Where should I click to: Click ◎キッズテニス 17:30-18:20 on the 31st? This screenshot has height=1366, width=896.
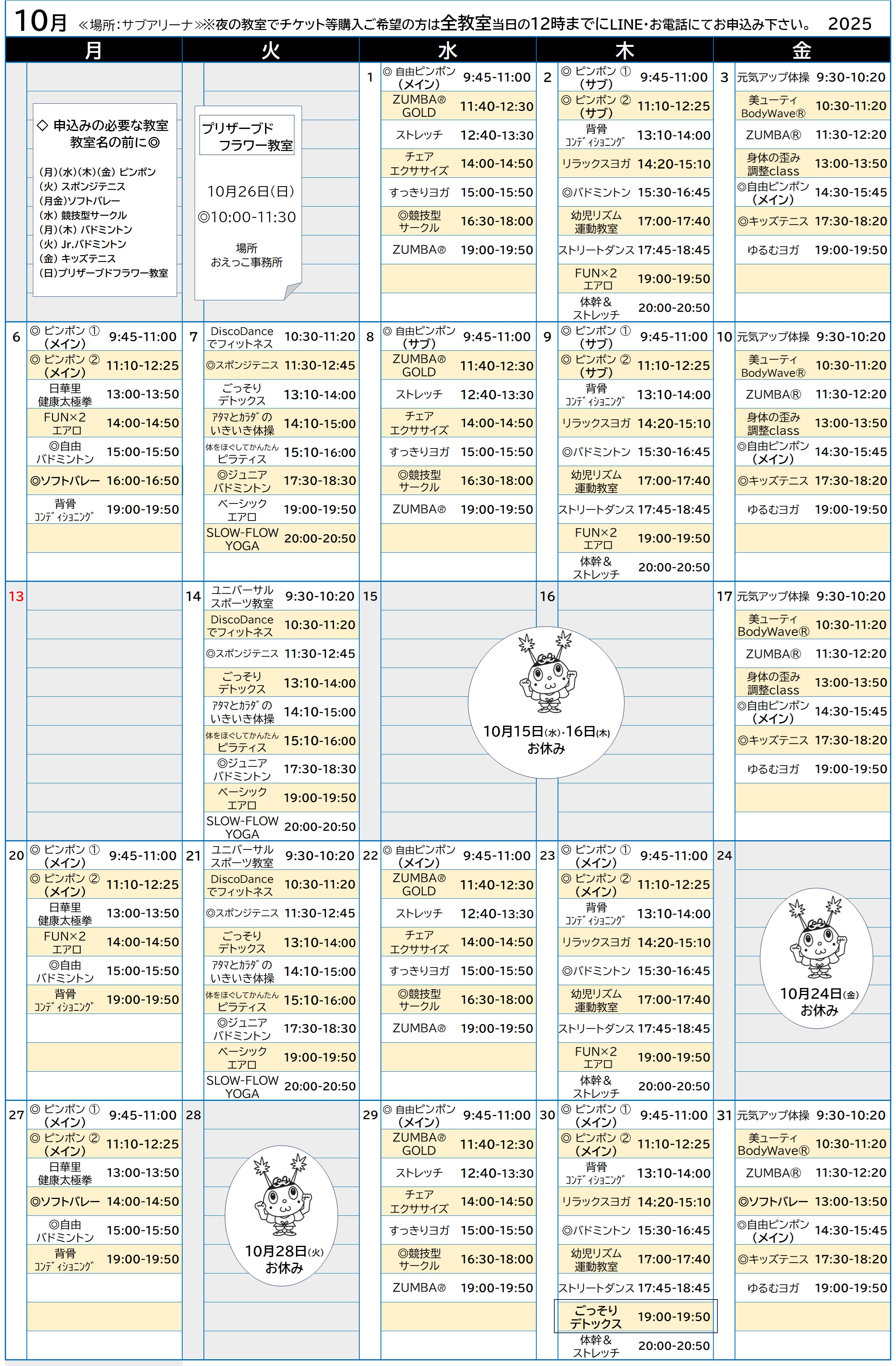(813, 1259)
